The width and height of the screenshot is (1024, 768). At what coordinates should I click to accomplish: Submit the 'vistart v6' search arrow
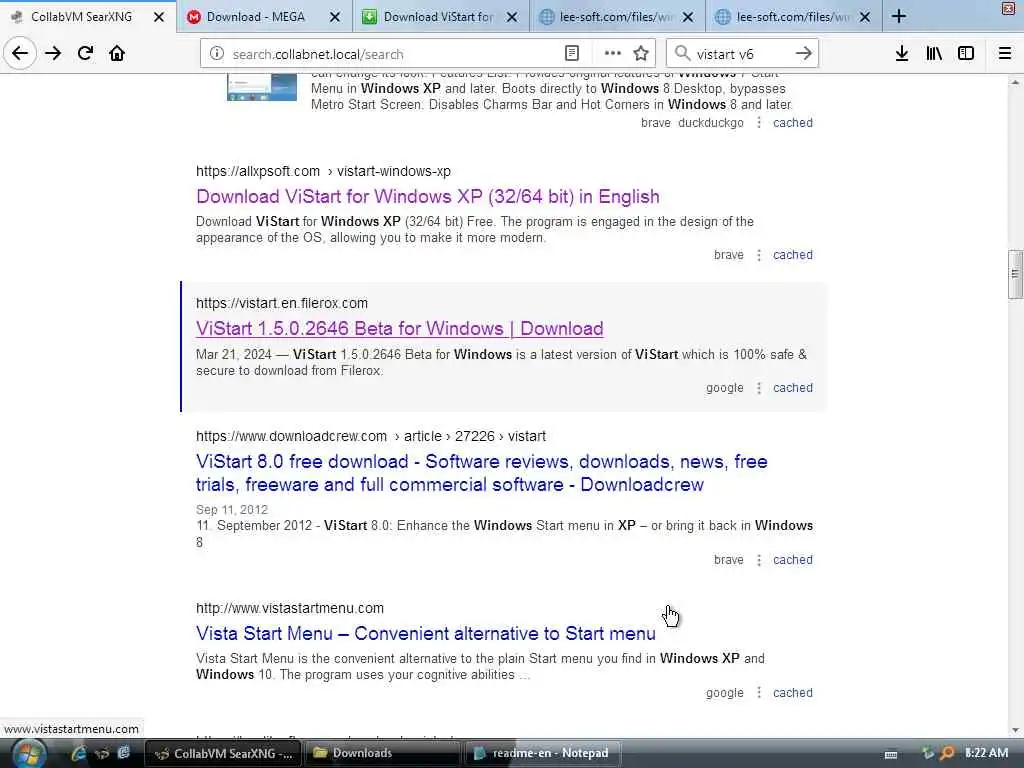tap(804, 54)
